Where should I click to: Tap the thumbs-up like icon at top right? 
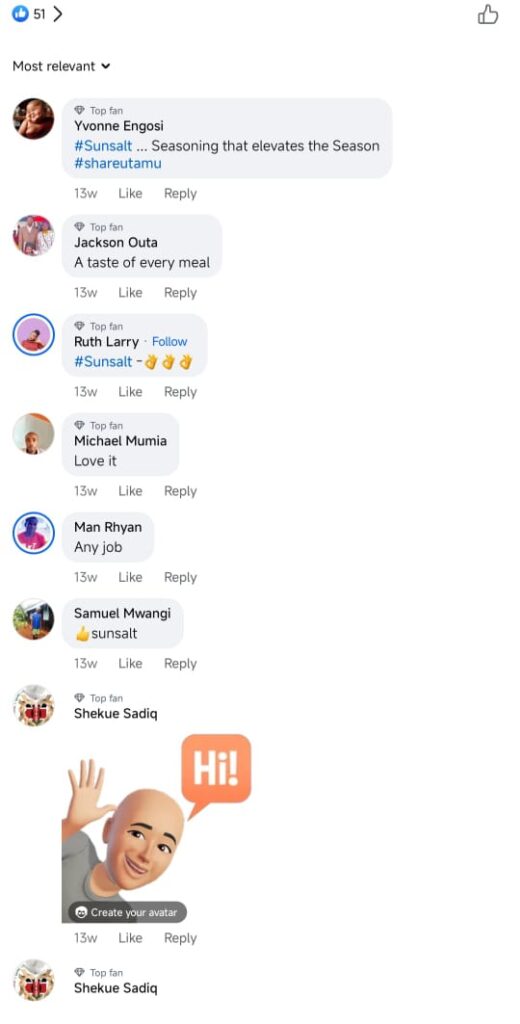coord(487,14)
